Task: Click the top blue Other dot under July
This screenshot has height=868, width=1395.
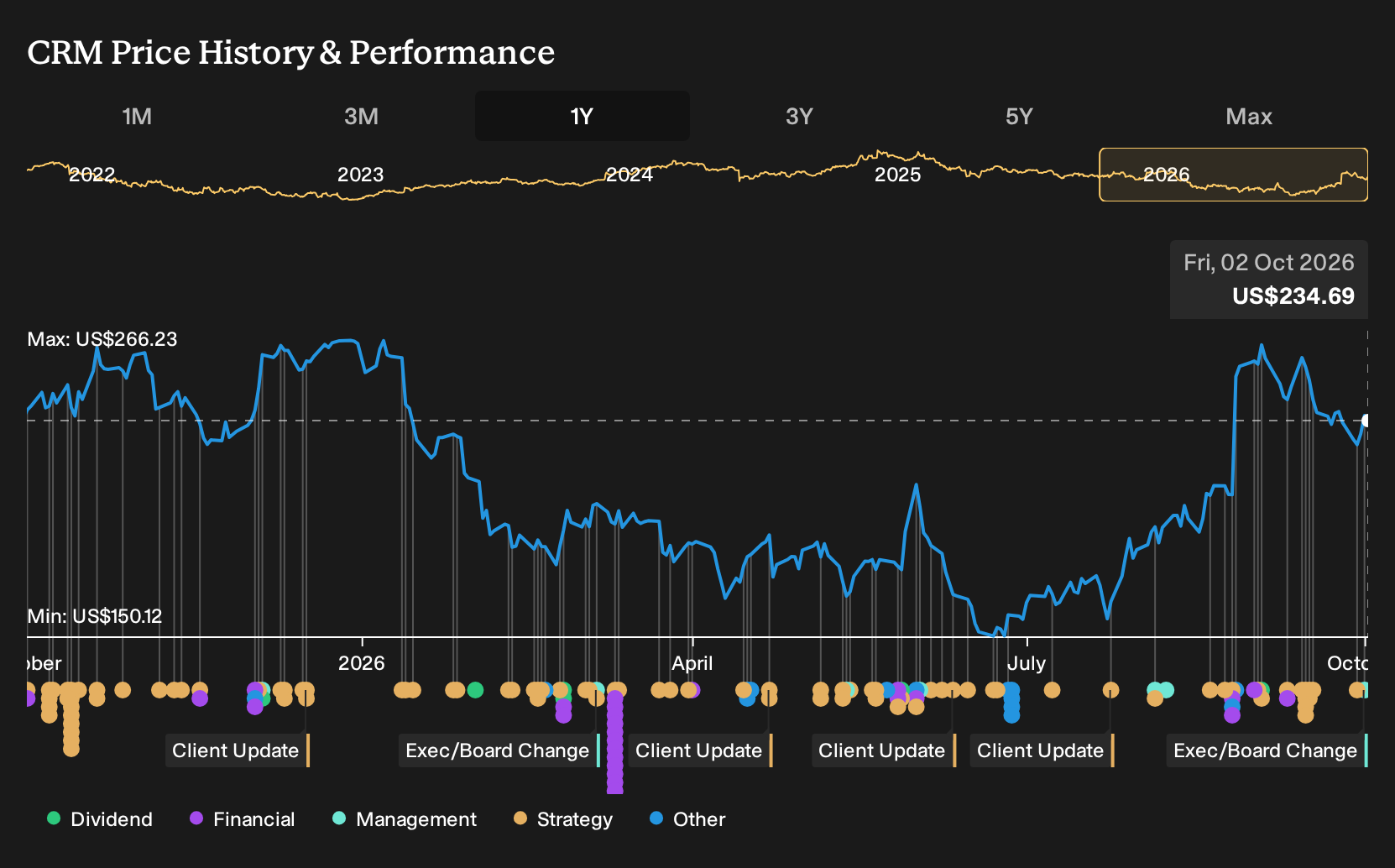Action: tap(1011, 690)
